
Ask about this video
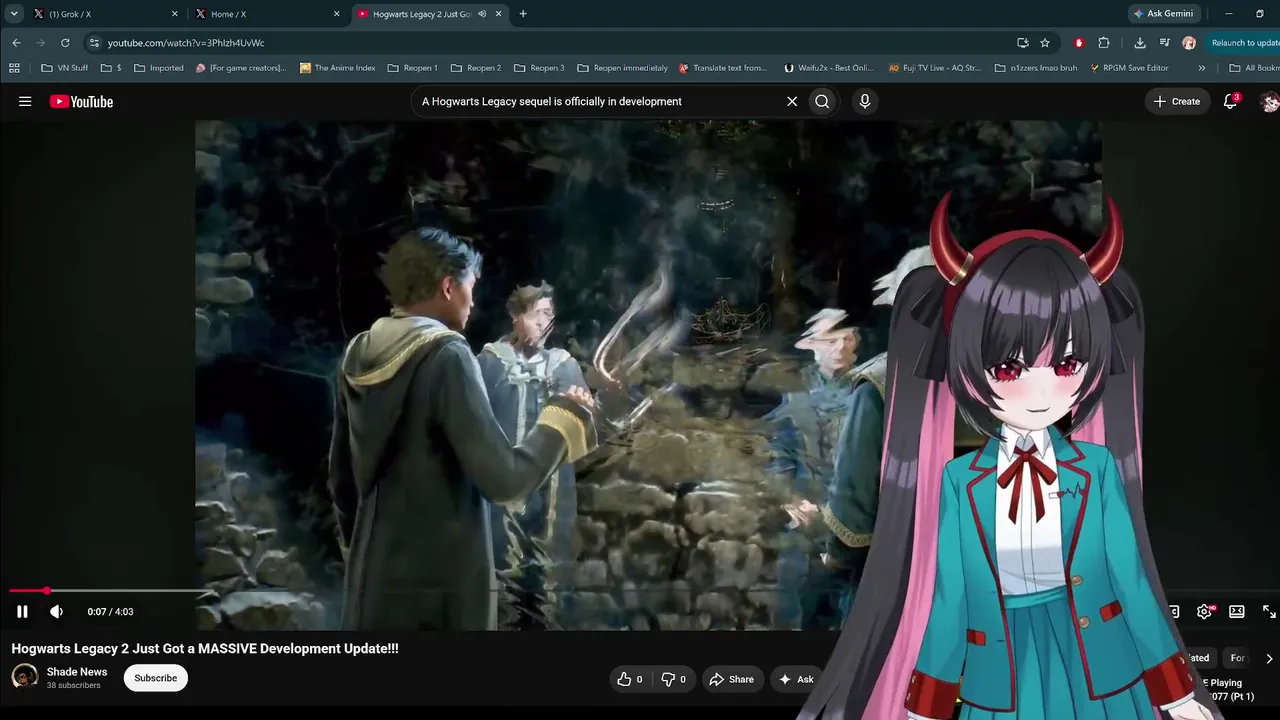tap(796, 679)
